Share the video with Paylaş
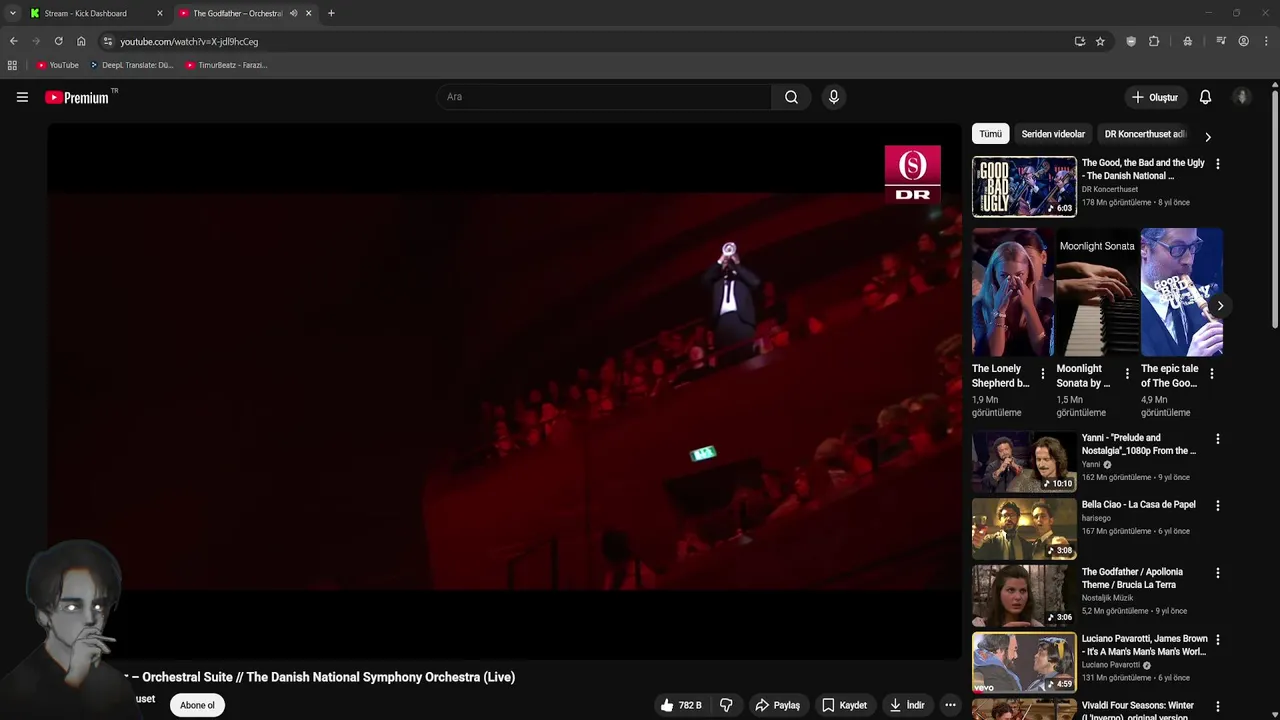Screen dimensions: 1280x720 click(x=777, y=705)
